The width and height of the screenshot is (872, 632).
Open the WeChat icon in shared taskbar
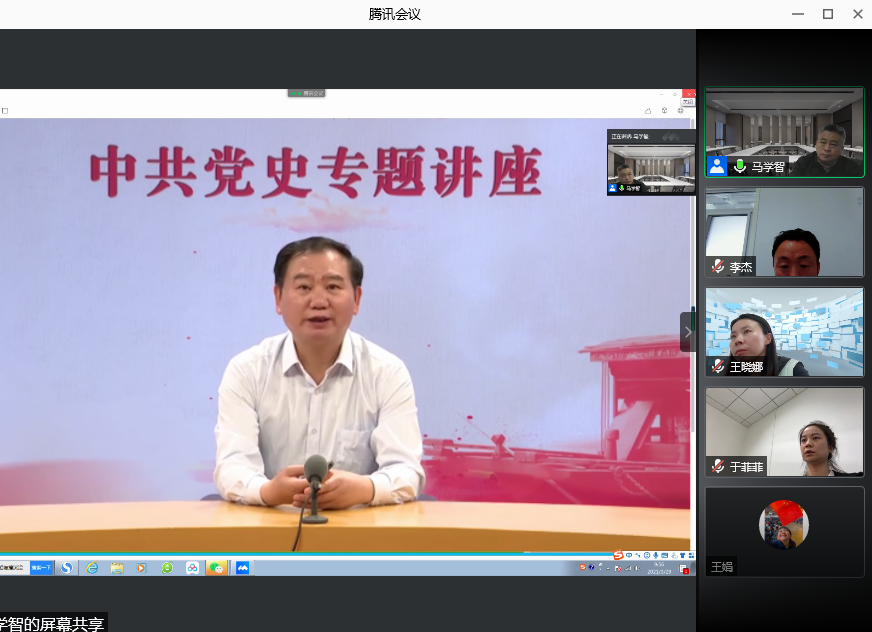pyautogui.click(x=216, y=568)
